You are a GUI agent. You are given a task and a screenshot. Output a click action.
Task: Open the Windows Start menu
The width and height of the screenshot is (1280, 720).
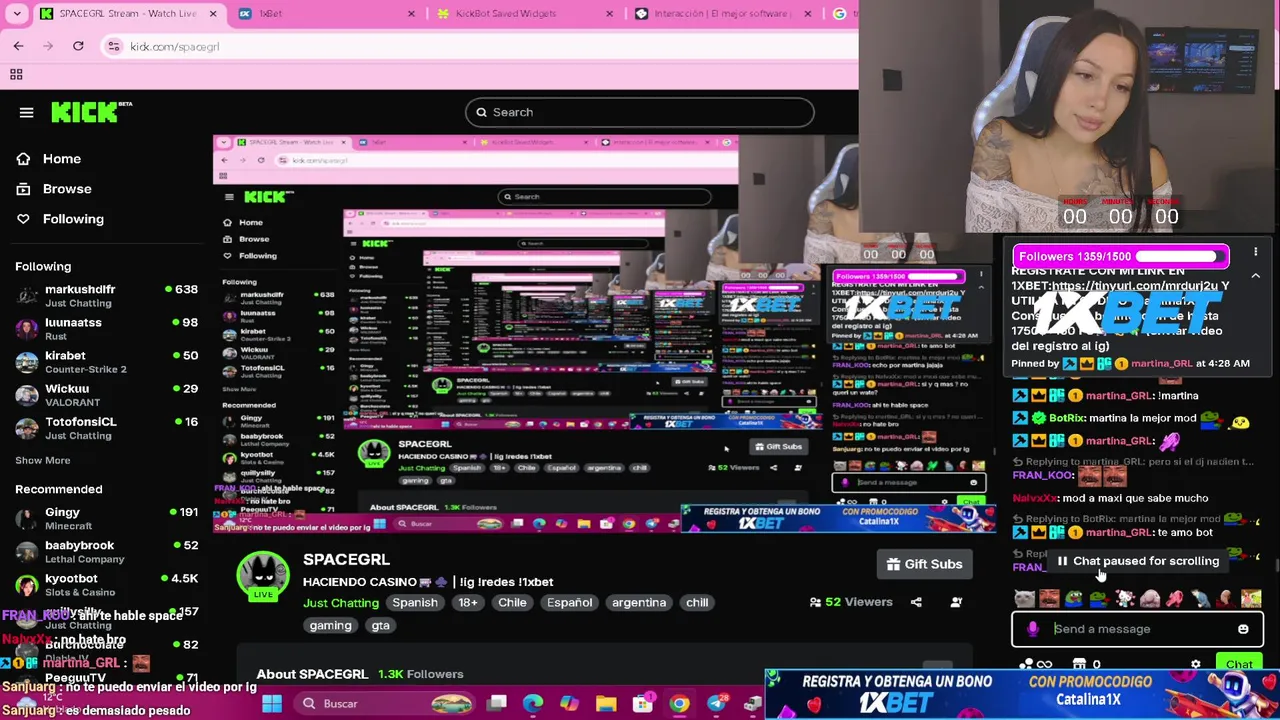(x=272, y=703)
